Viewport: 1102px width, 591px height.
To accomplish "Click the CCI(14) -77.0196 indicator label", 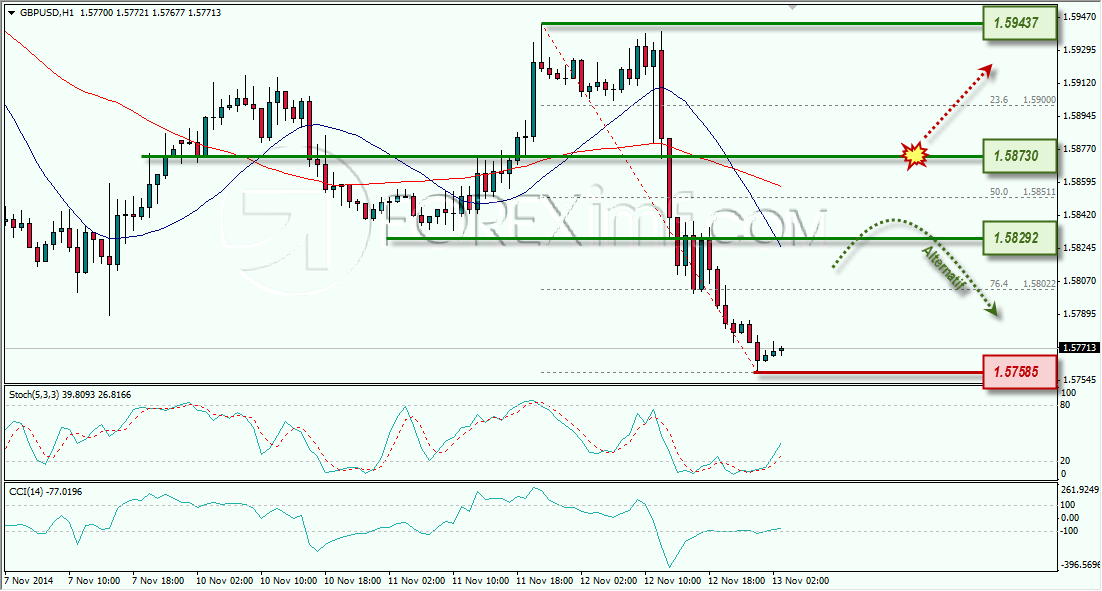I will pos(46,492).
